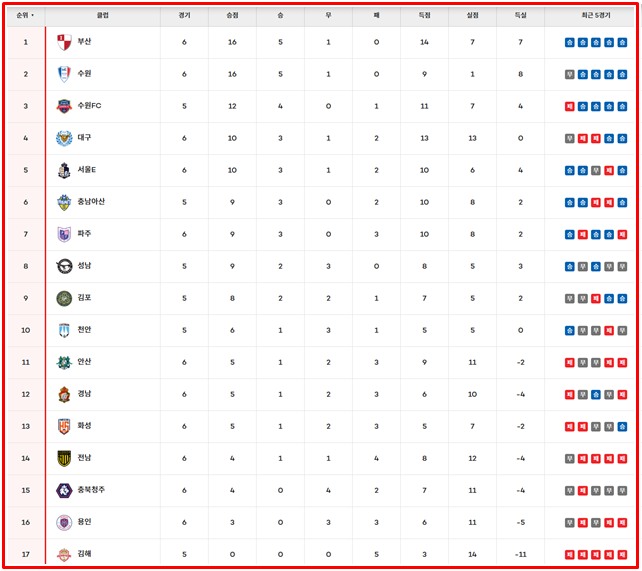Click the 최근 5경기 column header

tap(595, 16)
